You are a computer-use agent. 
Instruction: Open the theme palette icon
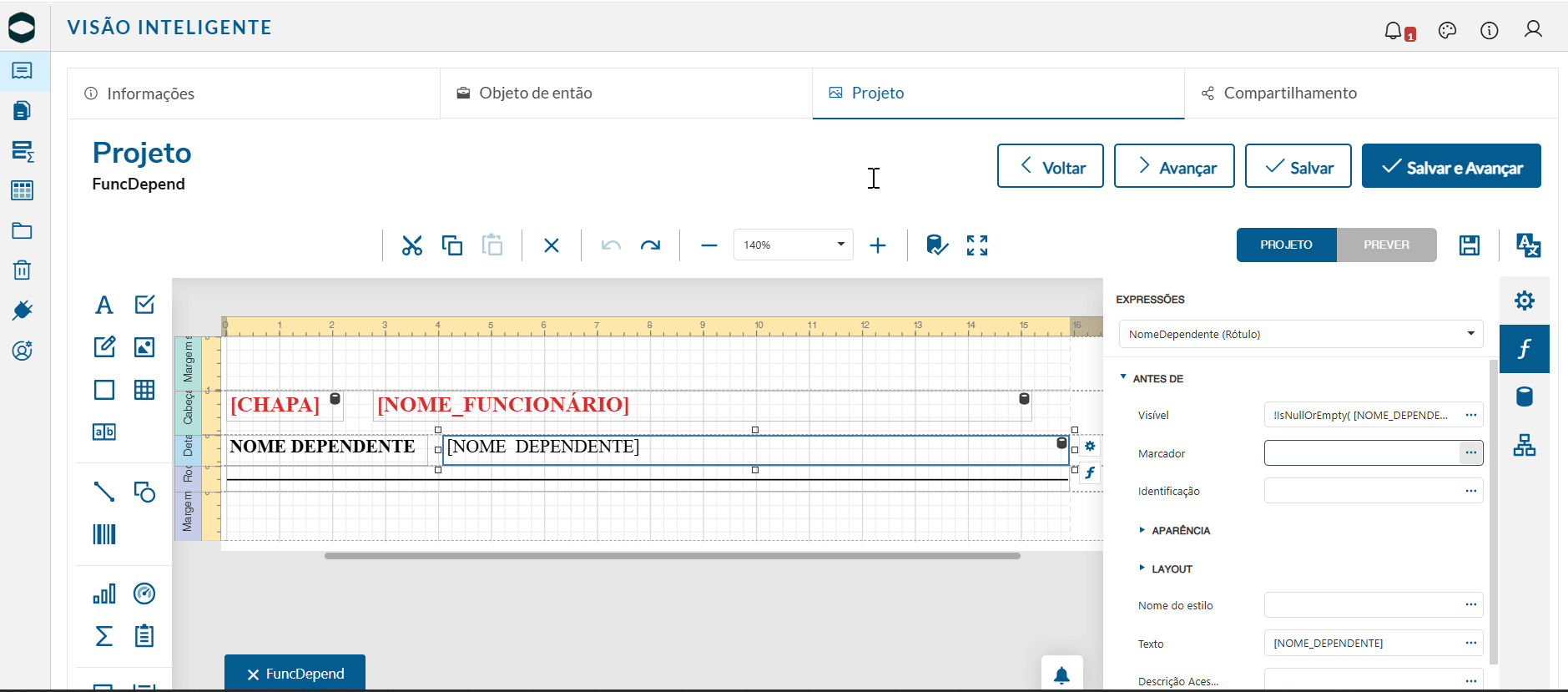[1448, 31]
